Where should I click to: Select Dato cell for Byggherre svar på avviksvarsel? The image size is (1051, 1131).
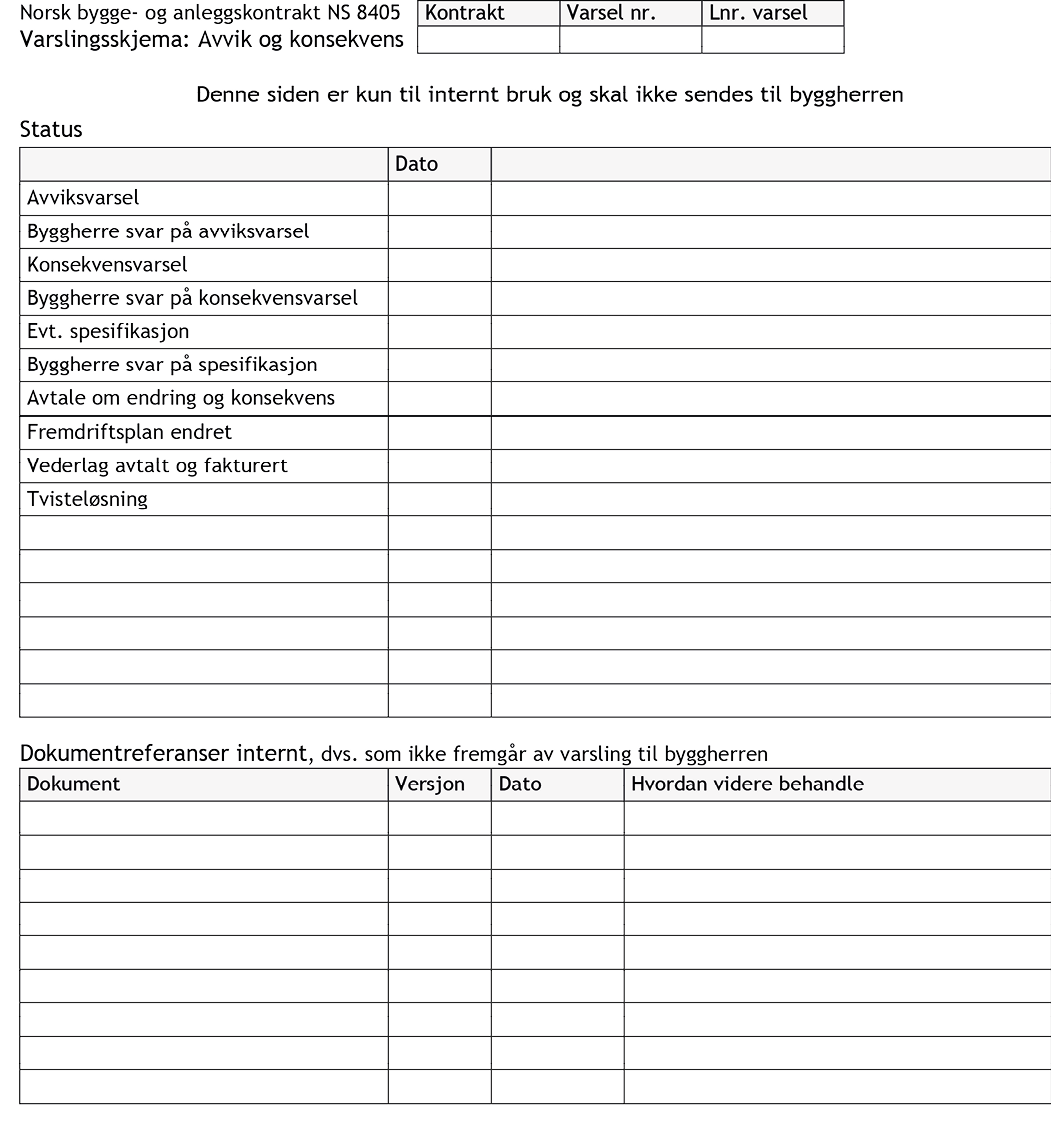(x=439, y=231)
